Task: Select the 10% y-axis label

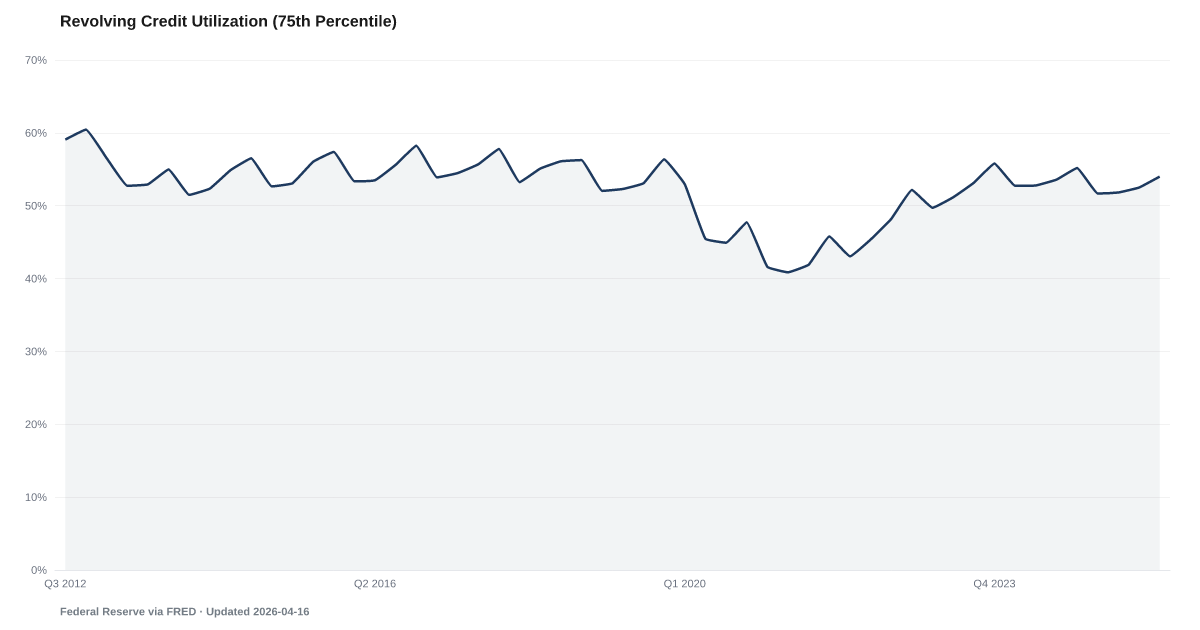Action: tap(36, 497)
